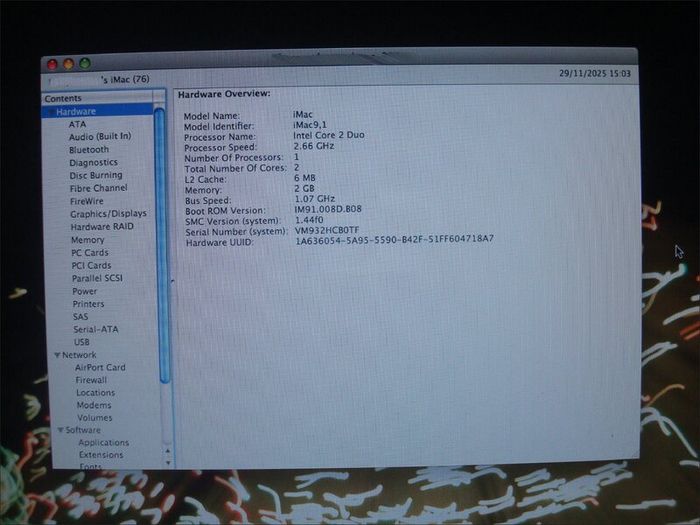Select Graphics/Displays entry
This screenshot has height=525, width=700.
coord(108,214)
